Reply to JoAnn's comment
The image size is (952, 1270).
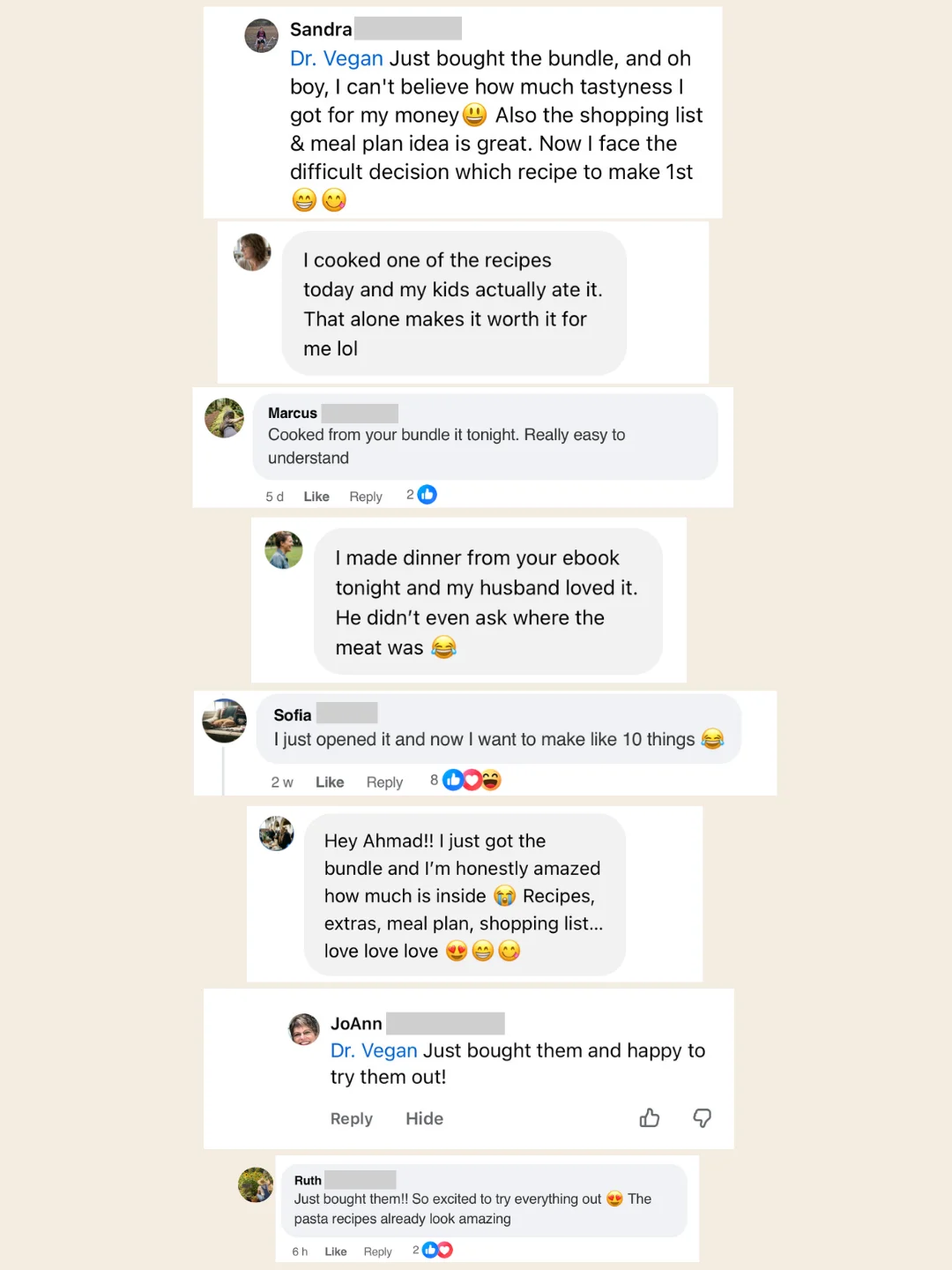(352, 1118)
